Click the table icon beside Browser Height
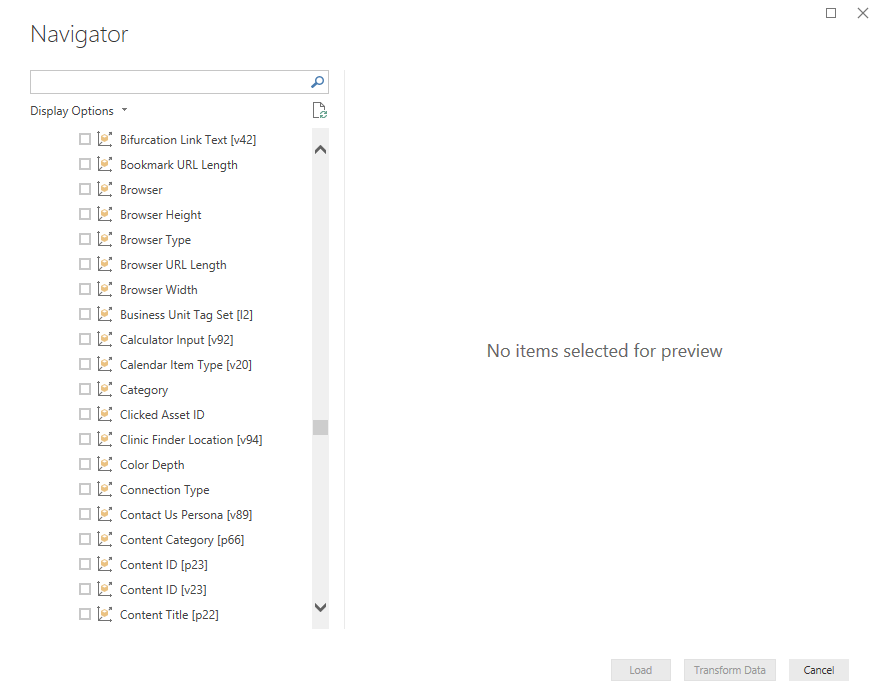This screenshot has height=699, width=879. (x=105, y=214)
